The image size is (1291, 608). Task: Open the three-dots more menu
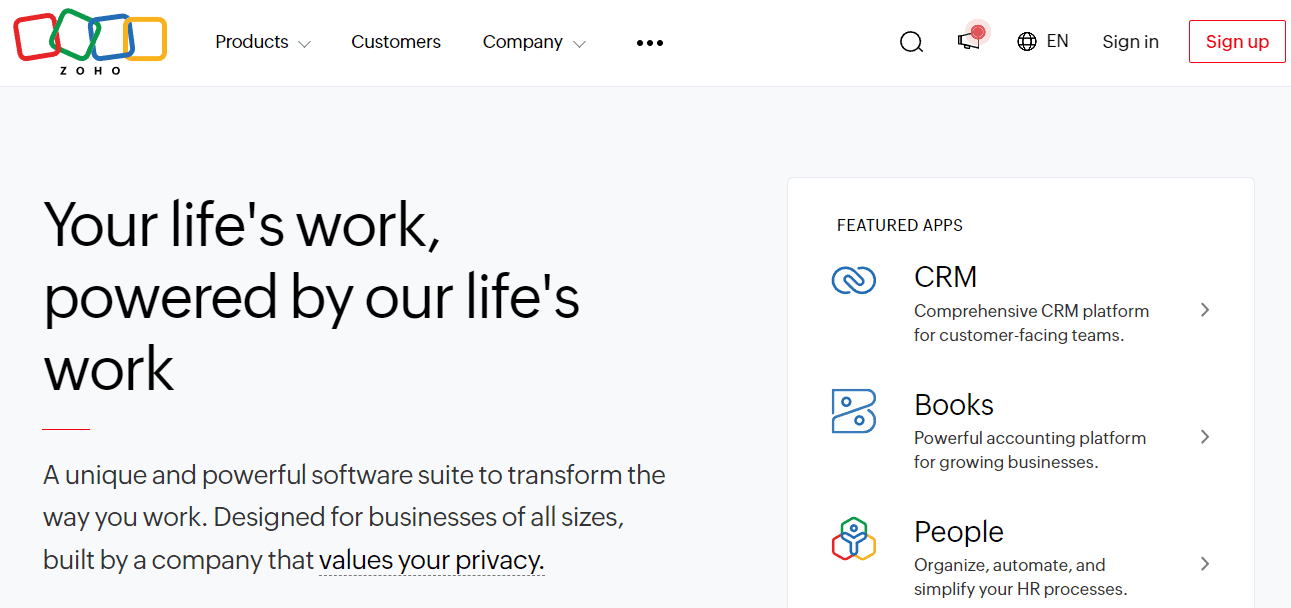[x=649, y=43]
